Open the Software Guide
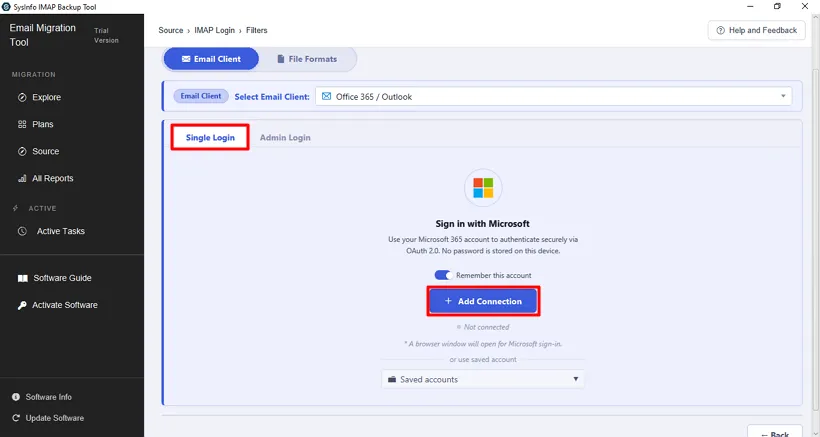 (x=62, y=278)
